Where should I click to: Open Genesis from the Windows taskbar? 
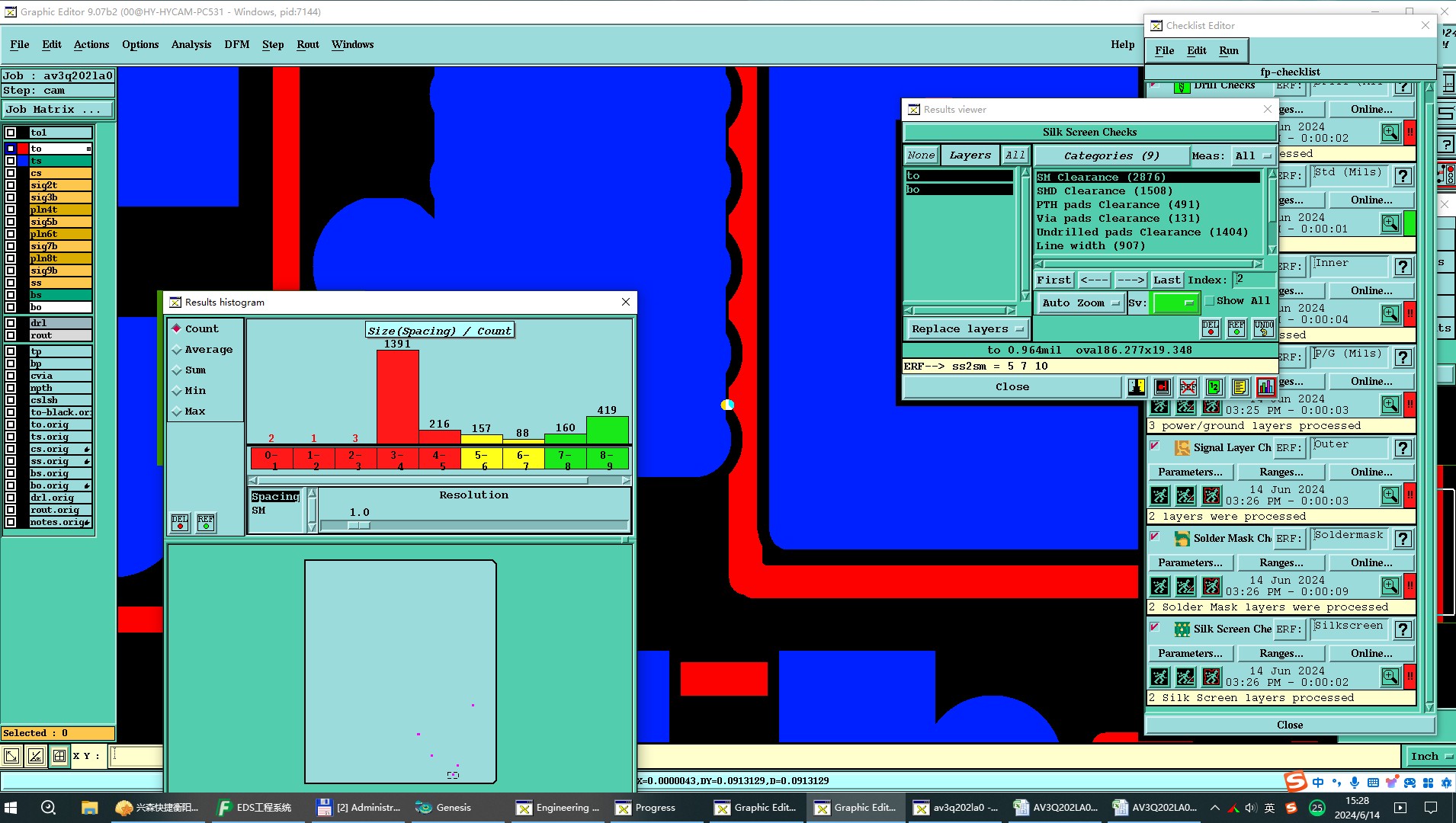pos(445,808)
